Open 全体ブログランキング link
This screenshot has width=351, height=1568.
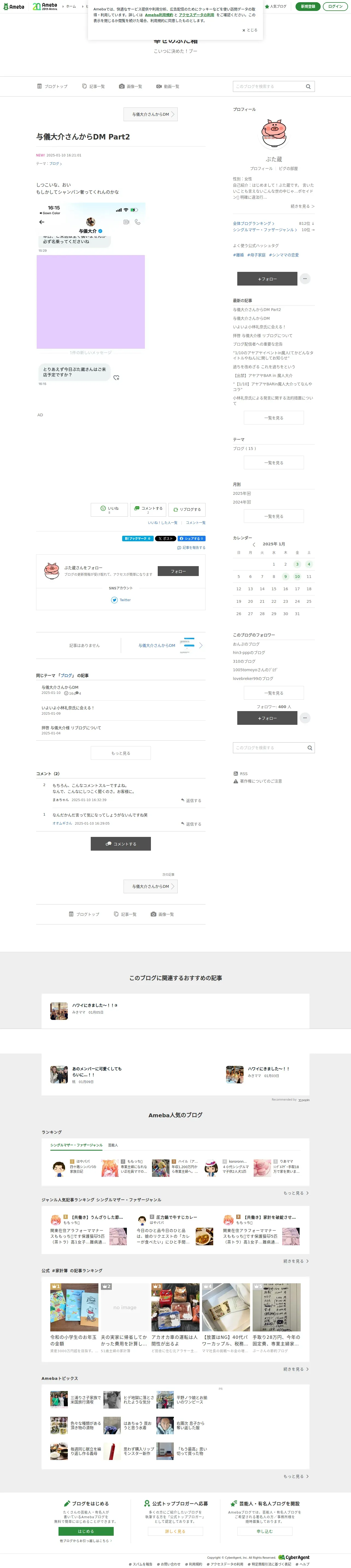(x=253, y=223)
